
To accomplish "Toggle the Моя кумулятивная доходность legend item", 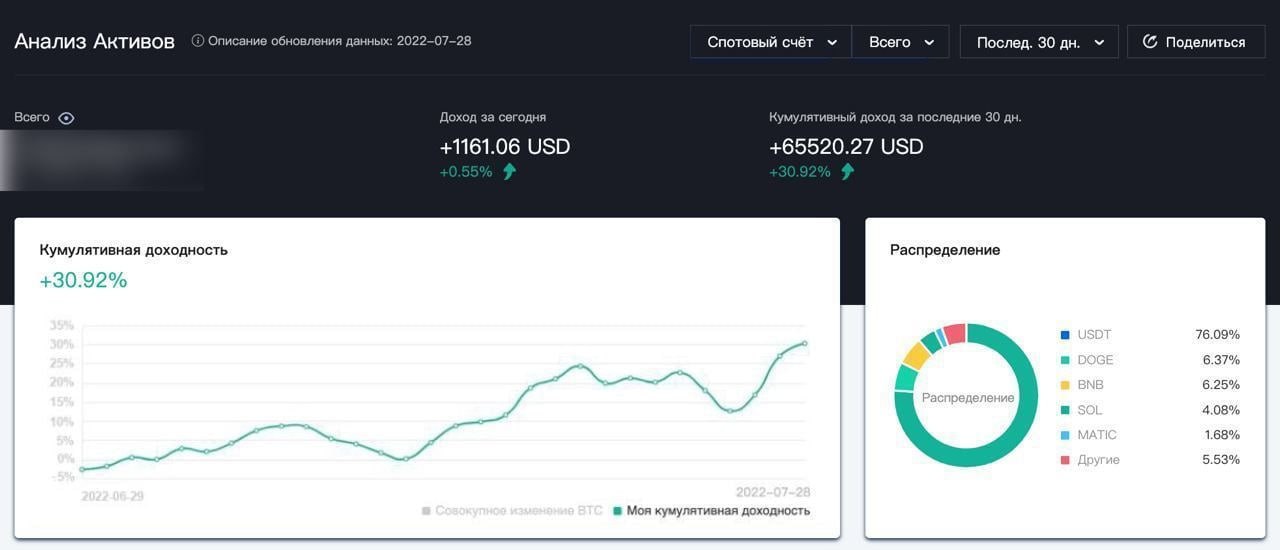I will [x=711, y=511].
